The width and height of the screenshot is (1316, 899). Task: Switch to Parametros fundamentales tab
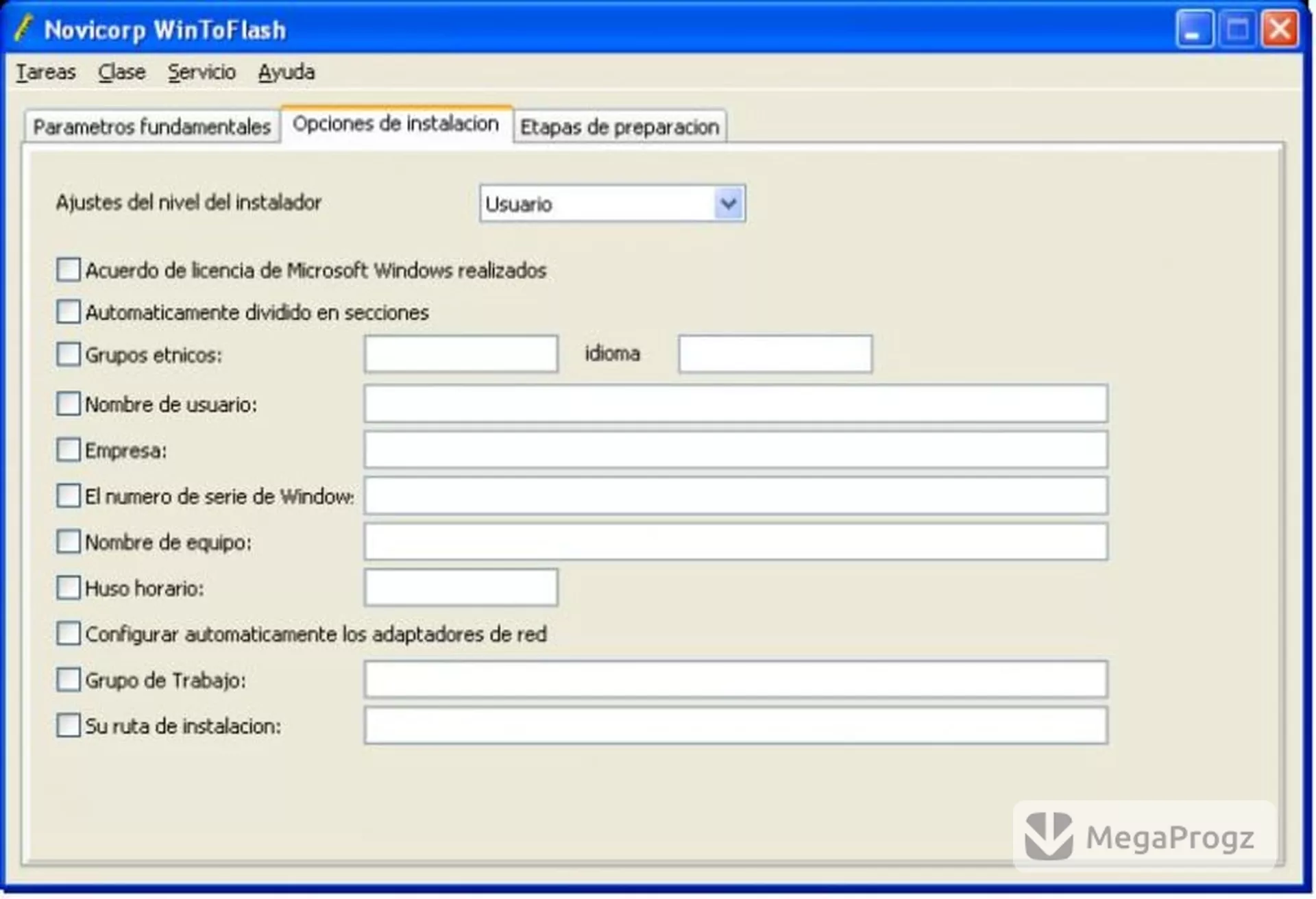click(x=152, y=127)
